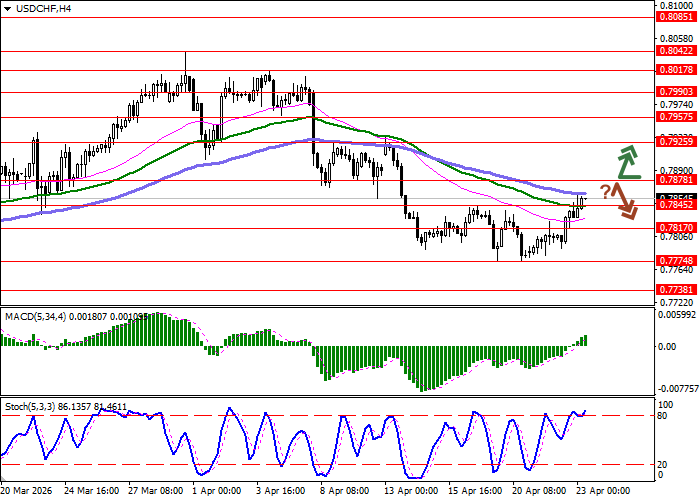Click the 0.81000 price axis value
The height and width of the screenshot is (500, 700).
pyautogui.click(x=678, y=6)
